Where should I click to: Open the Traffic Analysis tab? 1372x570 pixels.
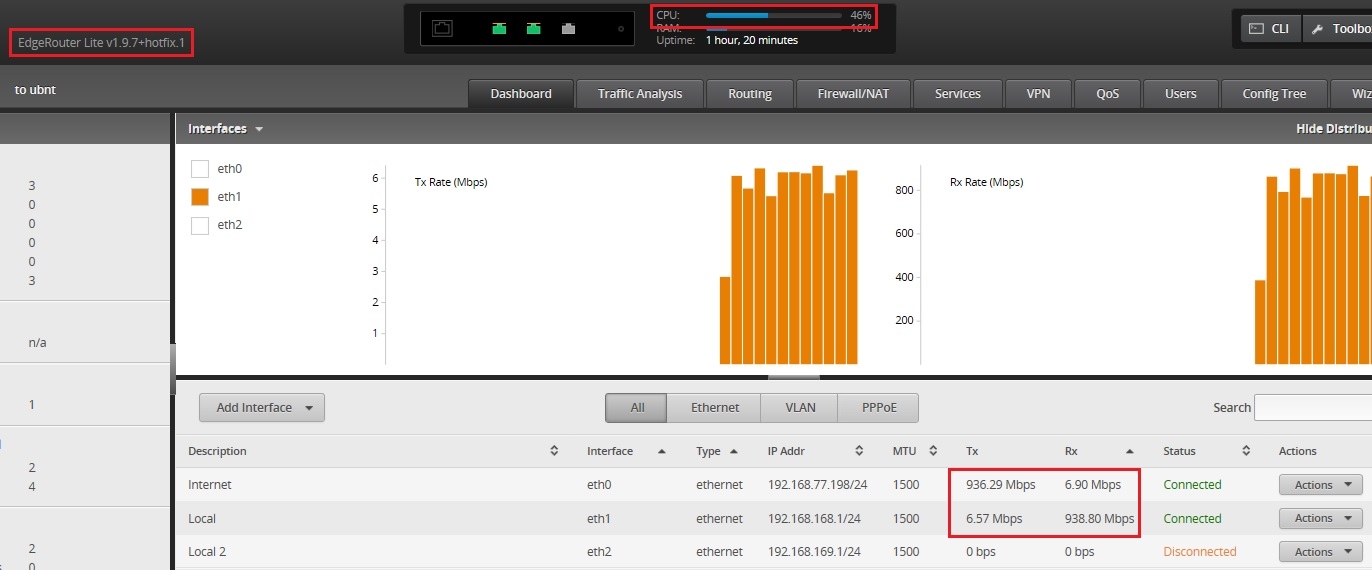pyautogui.click(x=640, y=93)
